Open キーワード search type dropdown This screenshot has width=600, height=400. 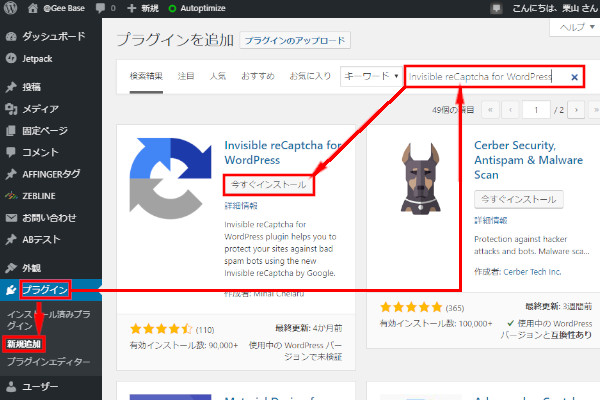click(x=370, y=76)
